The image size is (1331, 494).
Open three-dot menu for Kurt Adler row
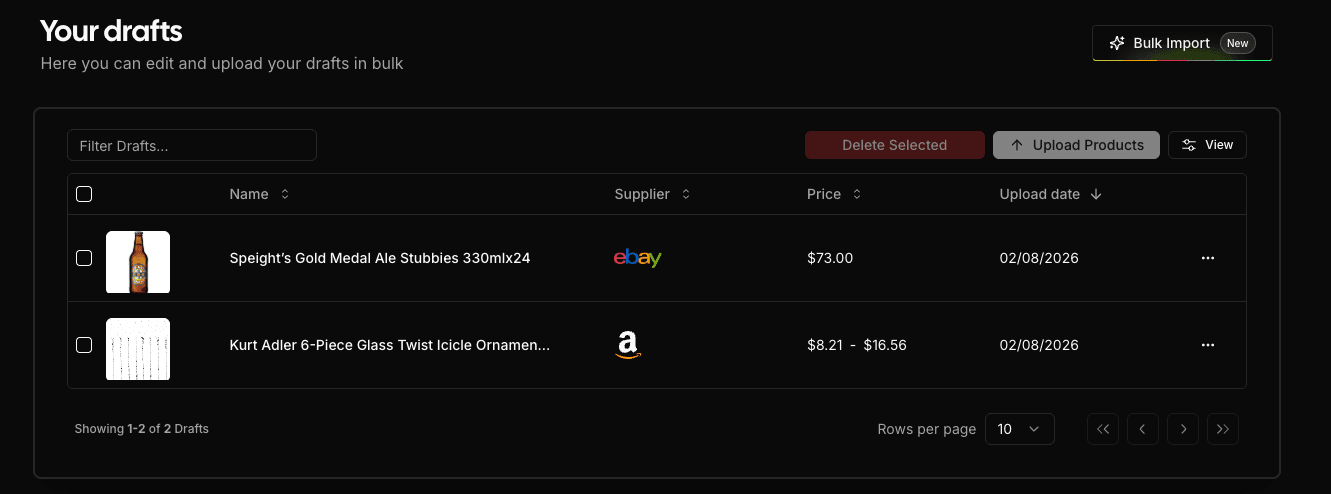click(1207, 345)
